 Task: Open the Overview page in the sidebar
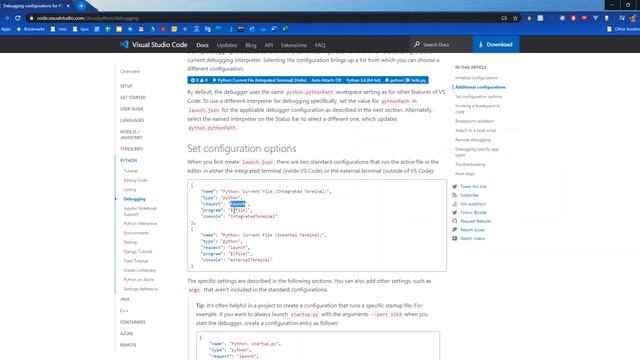click(x=130, y=71)
